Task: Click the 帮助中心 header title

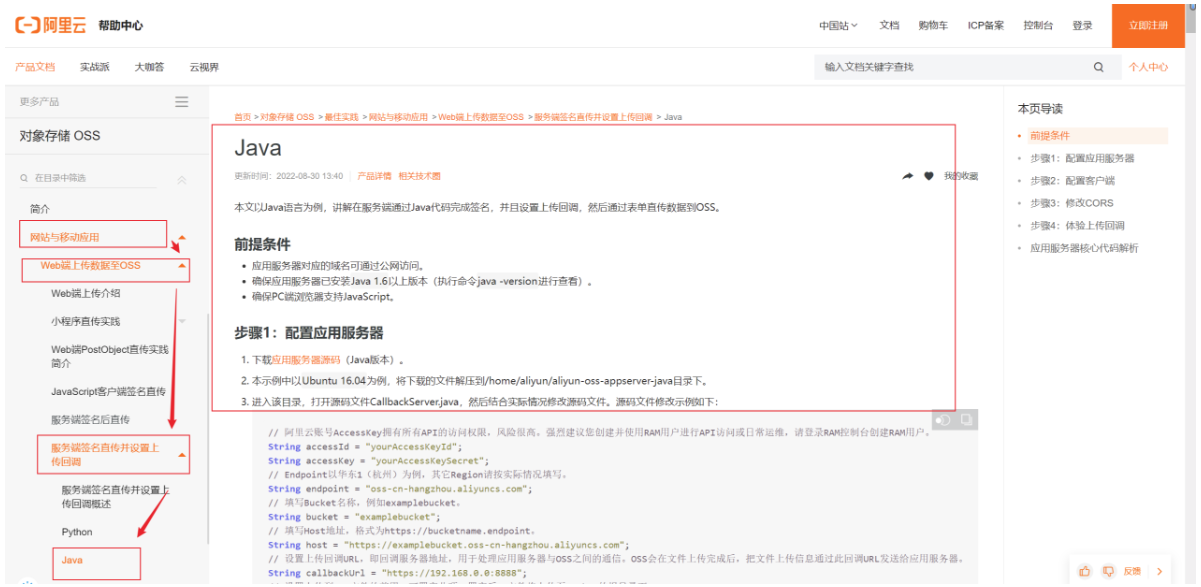Action: click(119, 26)
